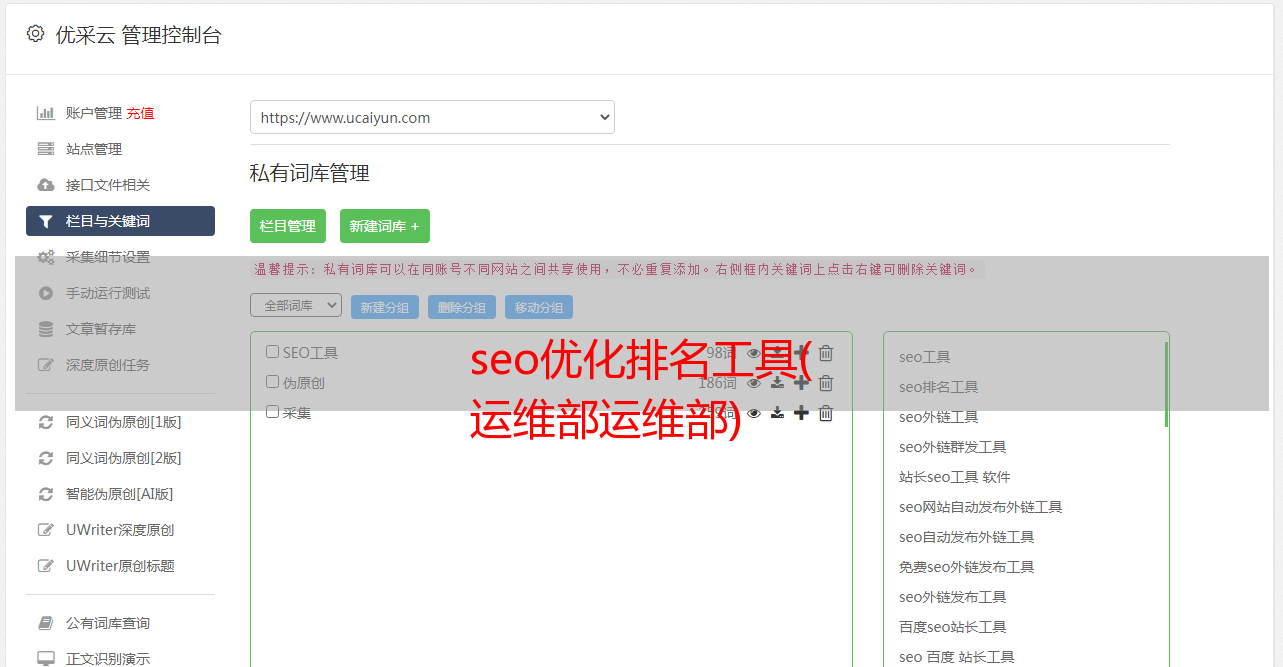The width and height of the screenshot is (1283, 667).
Task: Select keyword seo自动发布外链工具
Action: coord(966,537)
